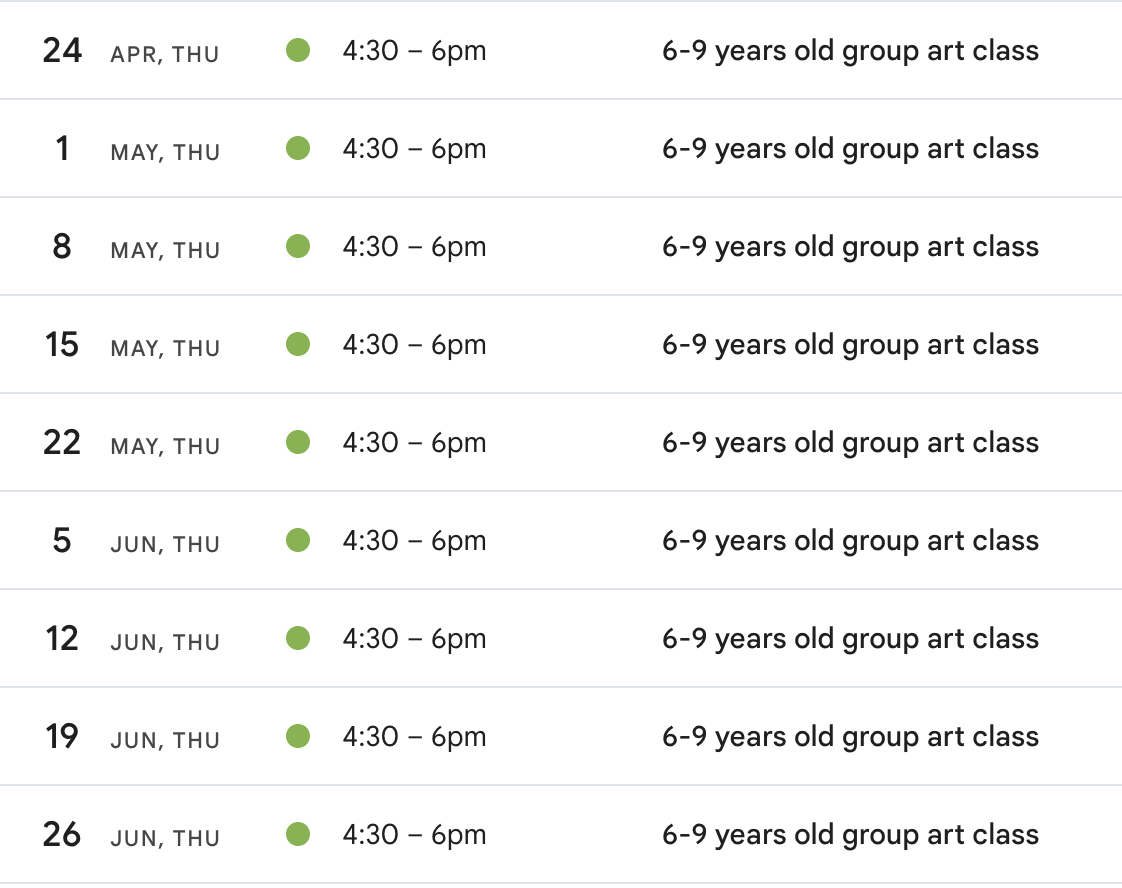This screenshot has height=888, width=1122.
Task: Click the green dot for Jun 5 event
Action: click(298, 540)
